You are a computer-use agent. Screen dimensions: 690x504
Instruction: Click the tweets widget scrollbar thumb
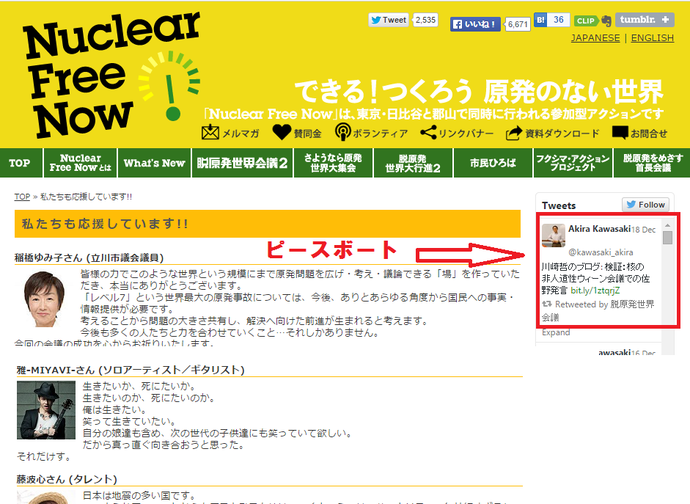point(668,238)
